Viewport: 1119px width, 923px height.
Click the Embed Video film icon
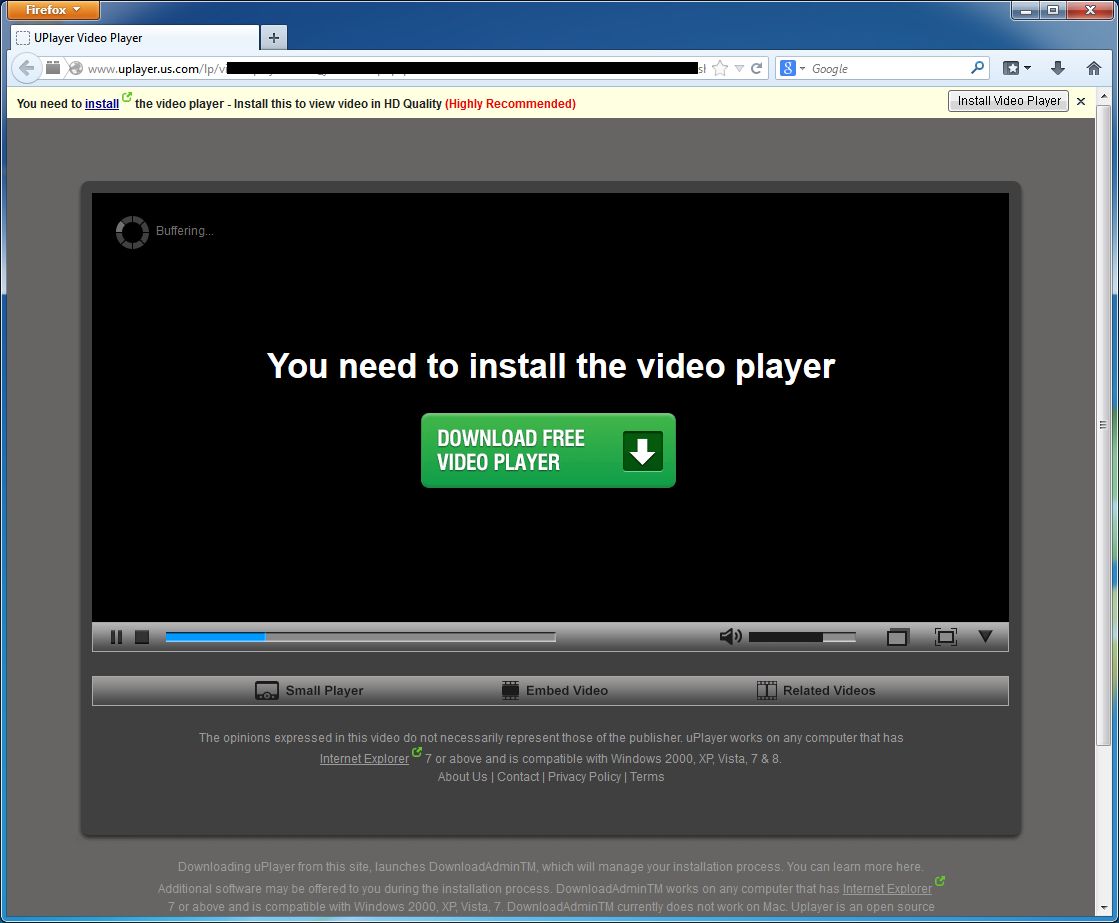510,690
